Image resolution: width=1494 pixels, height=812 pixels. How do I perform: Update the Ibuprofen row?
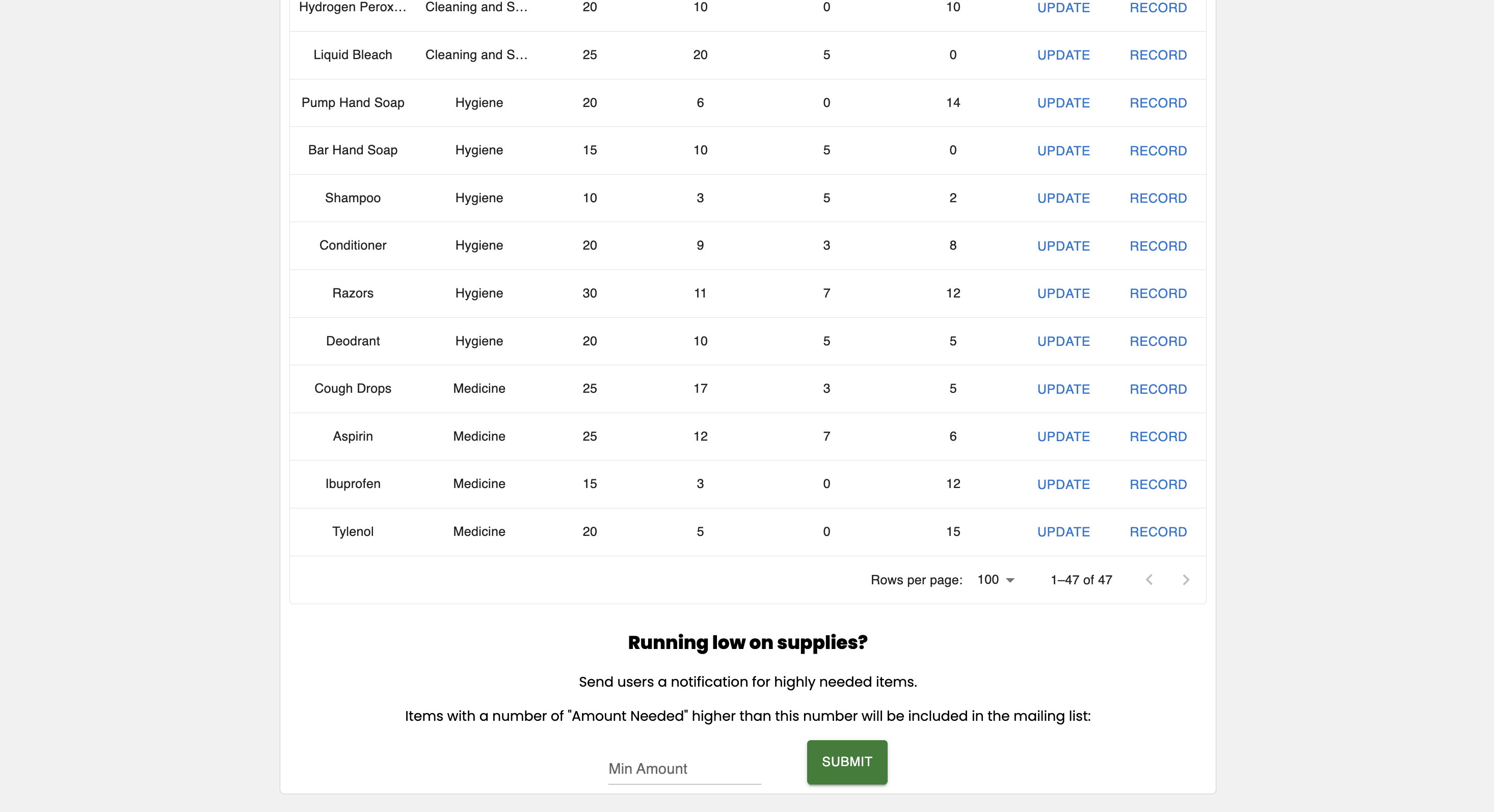[x=1063, y=484]
